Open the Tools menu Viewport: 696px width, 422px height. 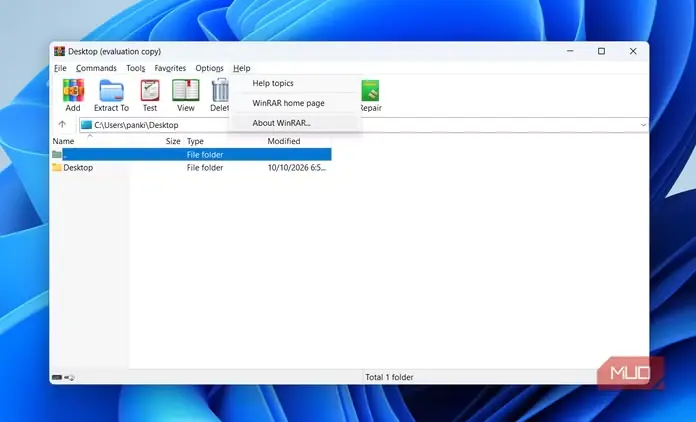click(x=135, y=68)
